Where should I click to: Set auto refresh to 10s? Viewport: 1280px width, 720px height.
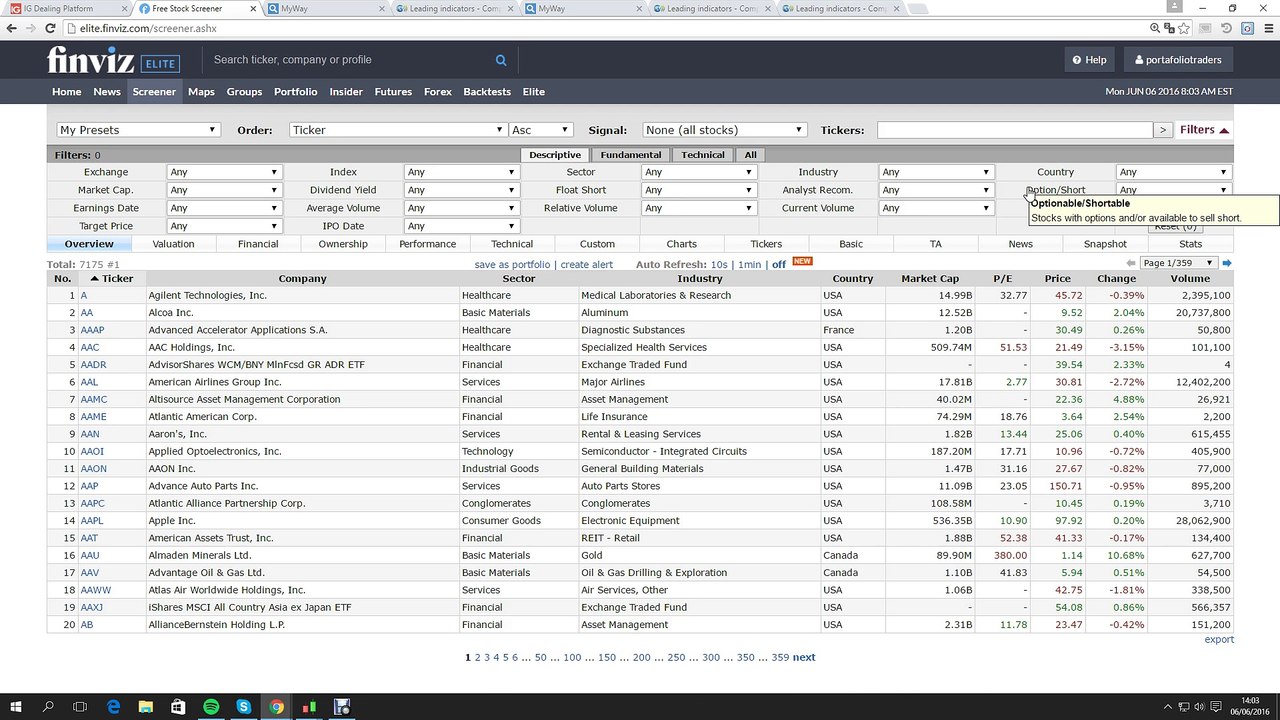[719, 264]
